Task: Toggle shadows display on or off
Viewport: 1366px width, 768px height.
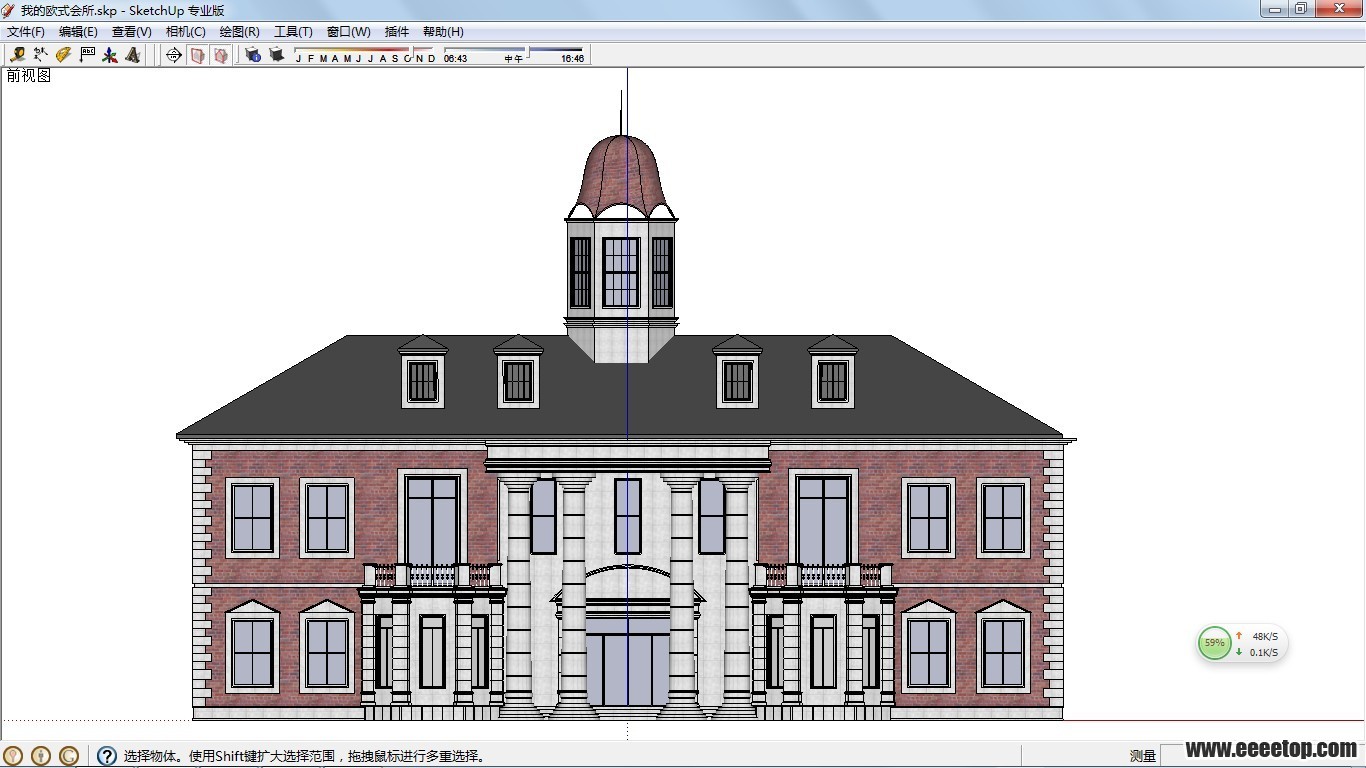Action: tap(276, 55)
